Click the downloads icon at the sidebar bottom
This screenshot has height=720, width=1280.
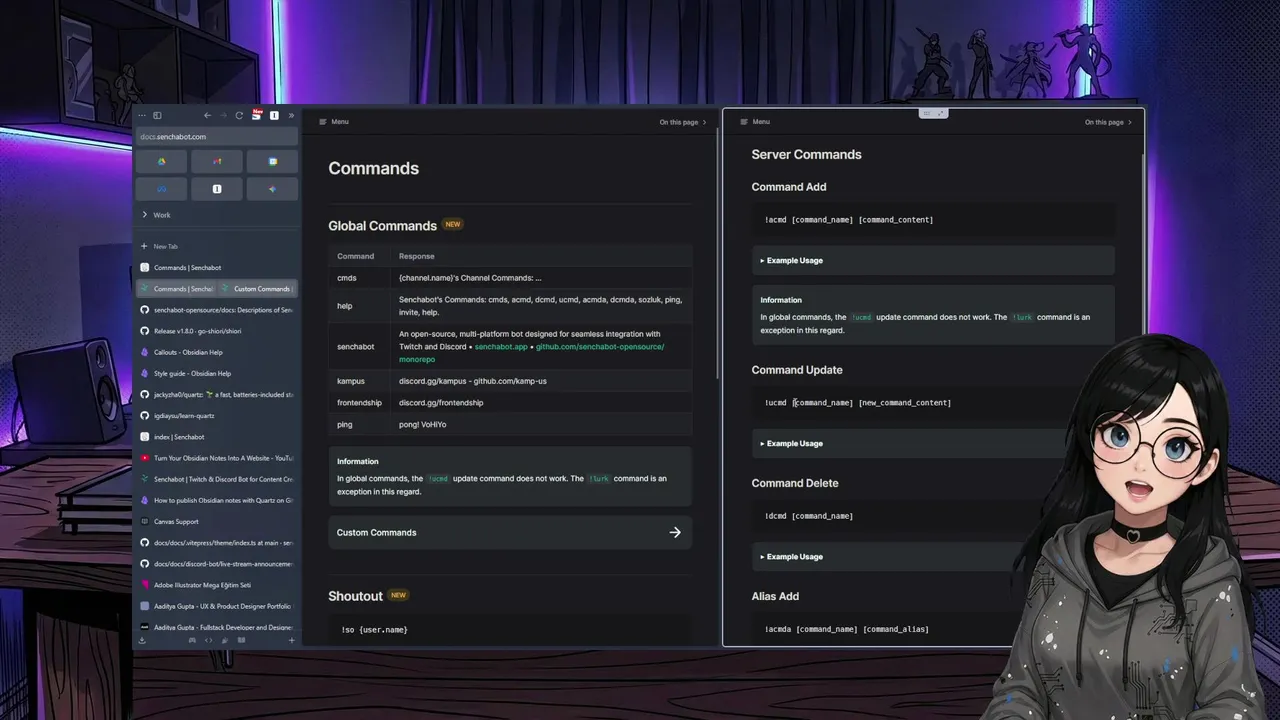point(142,640)
